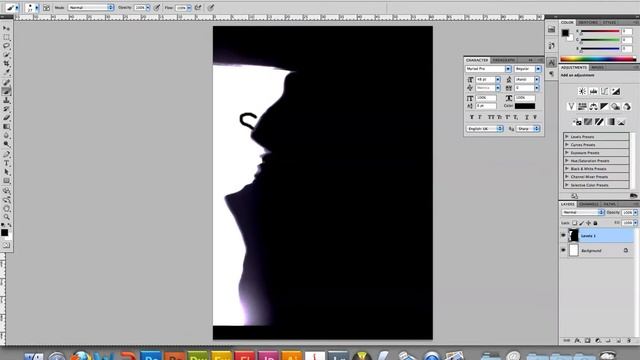640x360 pixels.
Task: Switch to the Paragraph tab
Action: coord(504,60)
